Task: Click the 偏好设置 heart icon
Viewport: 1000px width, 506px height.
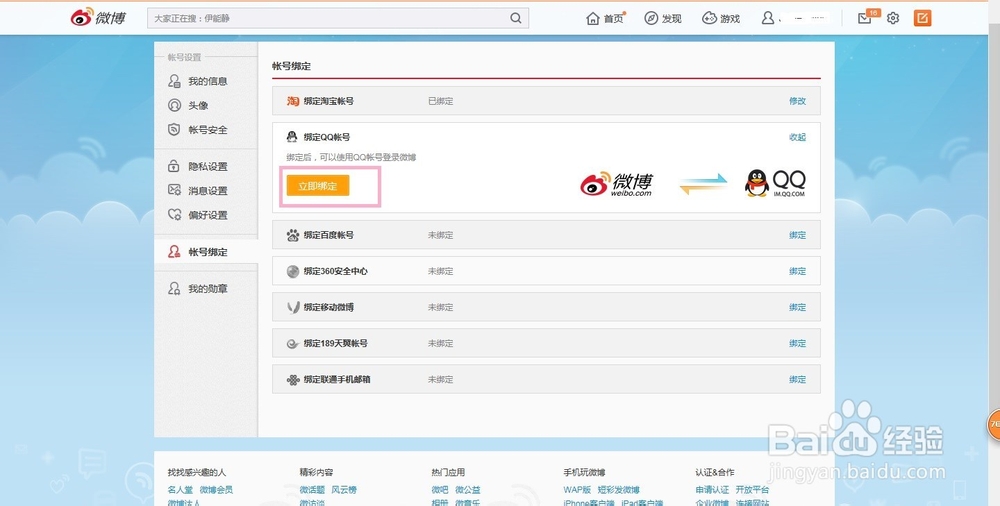Action: (x=174, y=214)
